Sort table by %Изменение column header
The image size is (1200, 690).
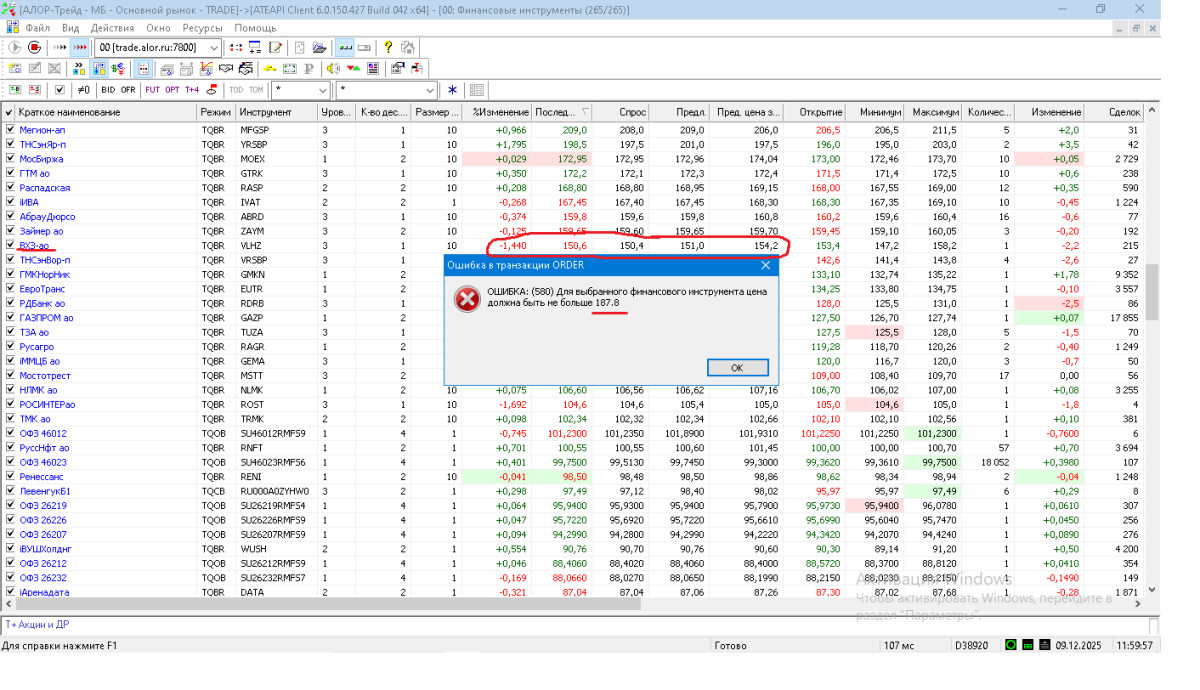click(x=500, y=113)
